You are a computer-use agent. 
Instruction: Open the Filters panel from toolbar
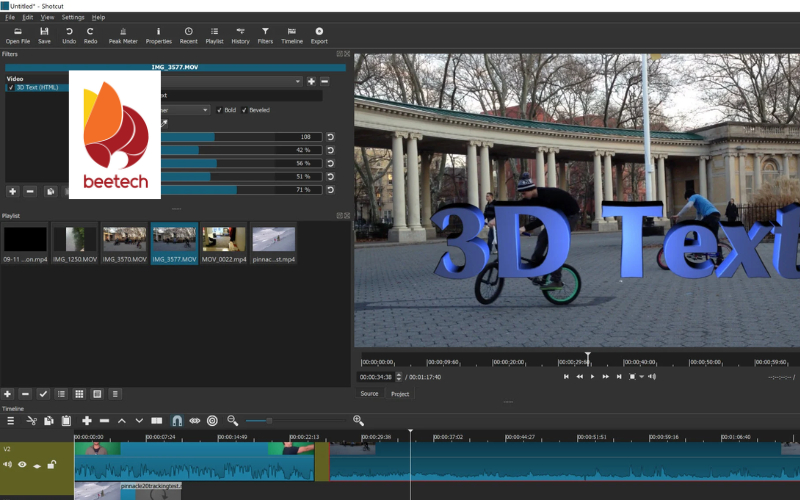(x=265, y=36)
